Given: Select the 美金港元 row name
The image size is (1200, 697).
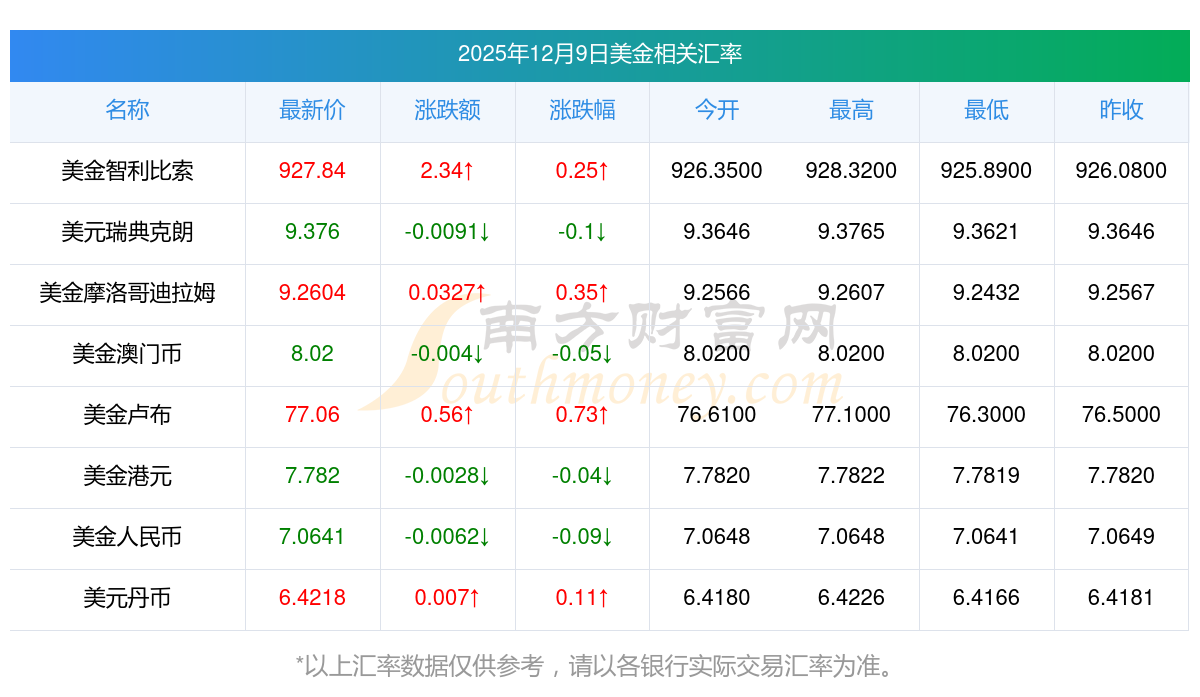Looking at the screenshot, I should coord(127,476).
